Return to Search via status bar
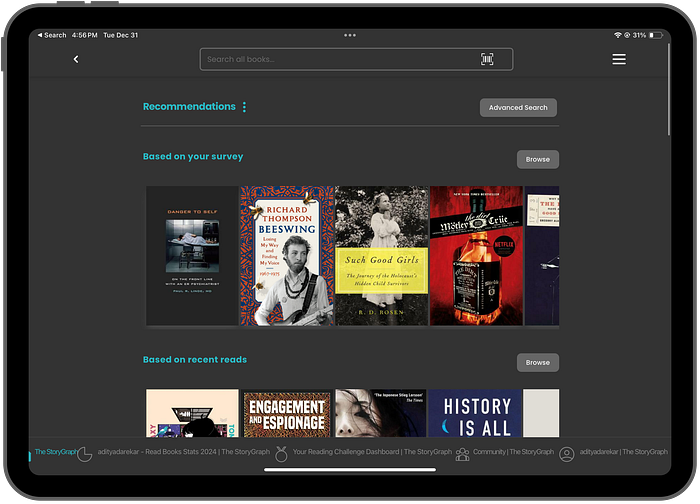 52,35
